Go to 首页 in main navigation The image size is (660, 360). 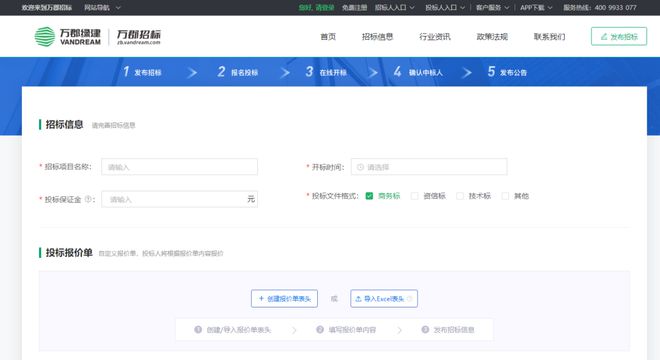pyautogui.click(x=328, y=37)
